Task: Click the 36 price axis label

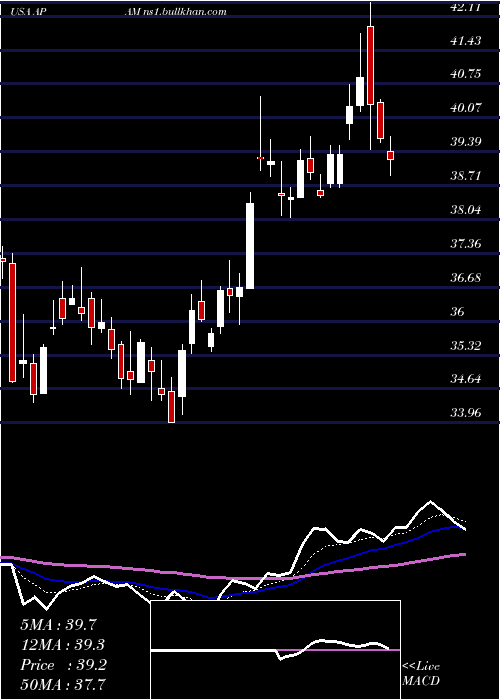Action: point(457,312)
